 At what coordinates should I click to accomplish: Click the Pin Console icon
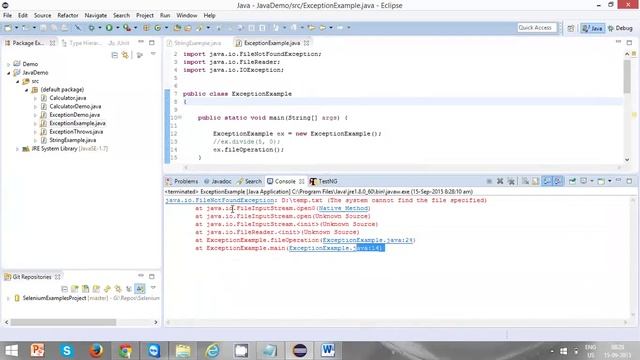tap(573, 181)
